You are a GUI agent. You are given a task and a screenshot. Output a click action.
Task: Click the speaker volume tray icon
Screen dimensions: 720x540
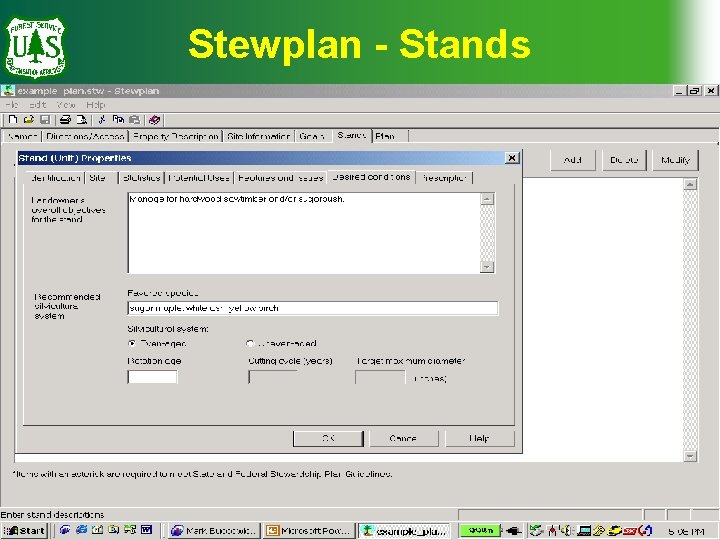[x=568, y=531]
